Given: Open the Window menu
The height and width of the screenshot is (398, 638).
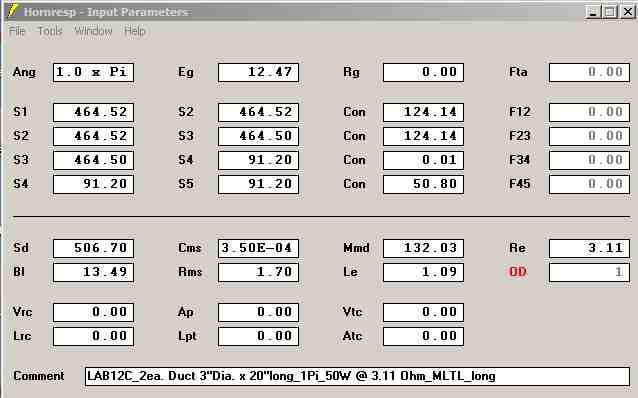Looking at the screenshot, I should (x=93, y=31).
